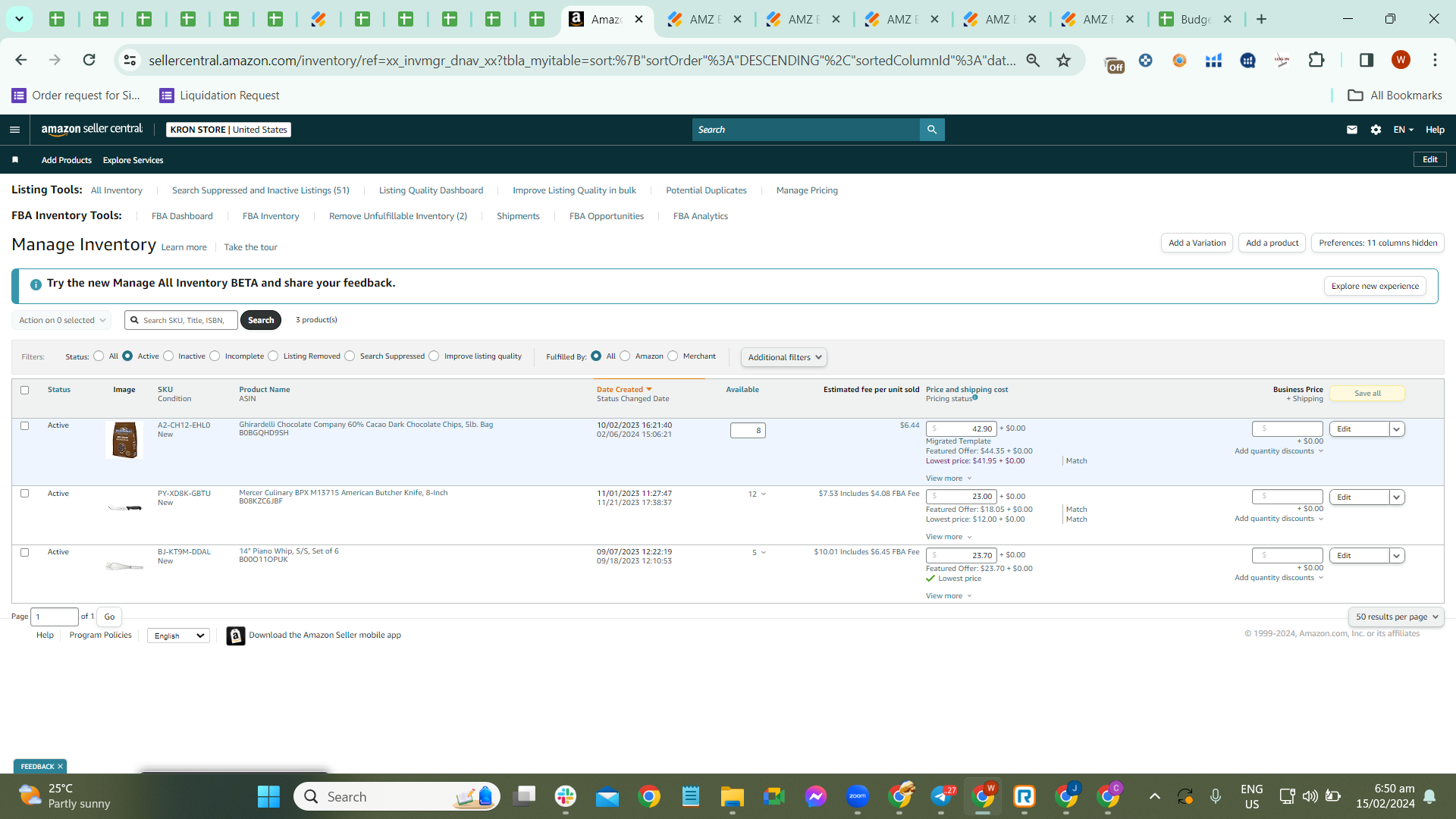The image size is (1456, 819).
Task: Click Explore new experience button
Action: 1375,286
